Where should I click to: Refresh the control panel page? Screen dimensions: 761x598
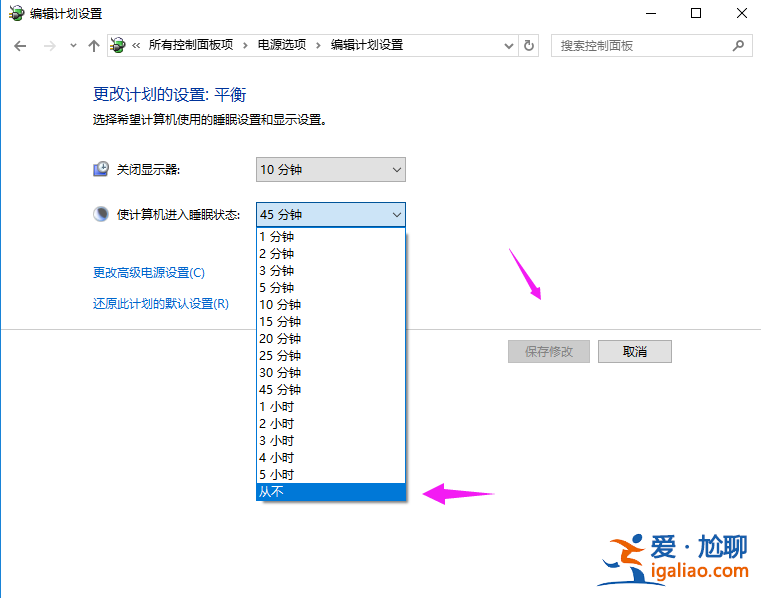pyautogui.click(x=529, y=46)
